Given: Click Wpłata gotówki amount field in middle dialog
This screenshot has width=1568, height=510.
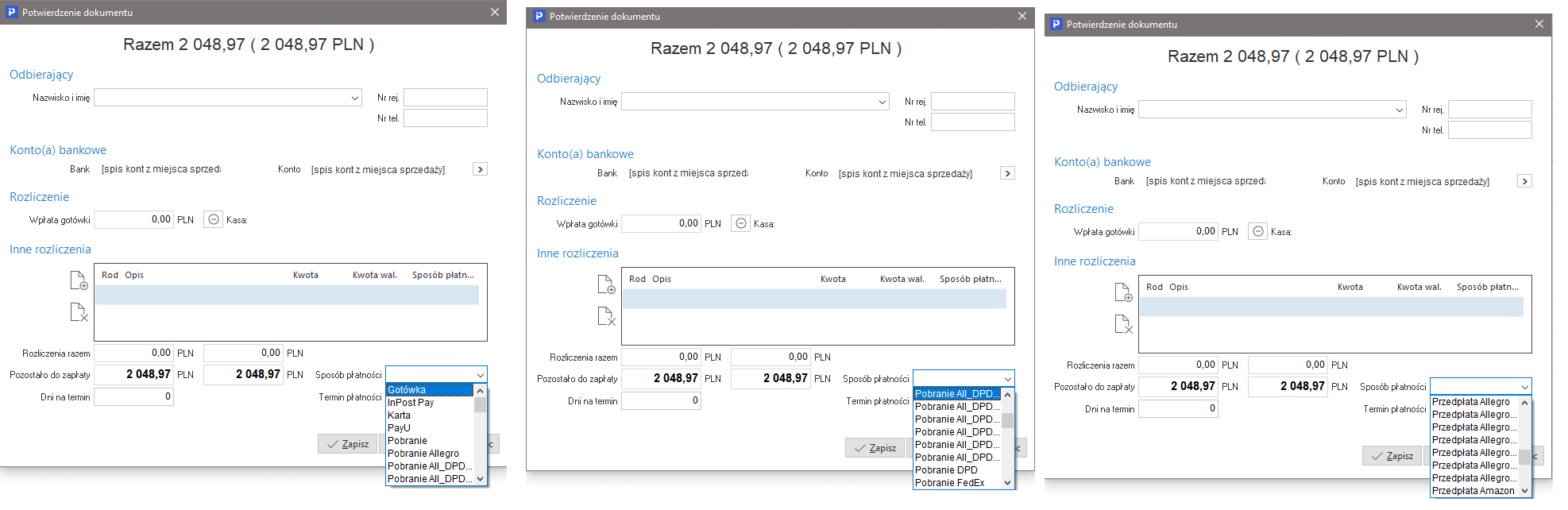Looking at the screenshot, I should tap(661, 223).
